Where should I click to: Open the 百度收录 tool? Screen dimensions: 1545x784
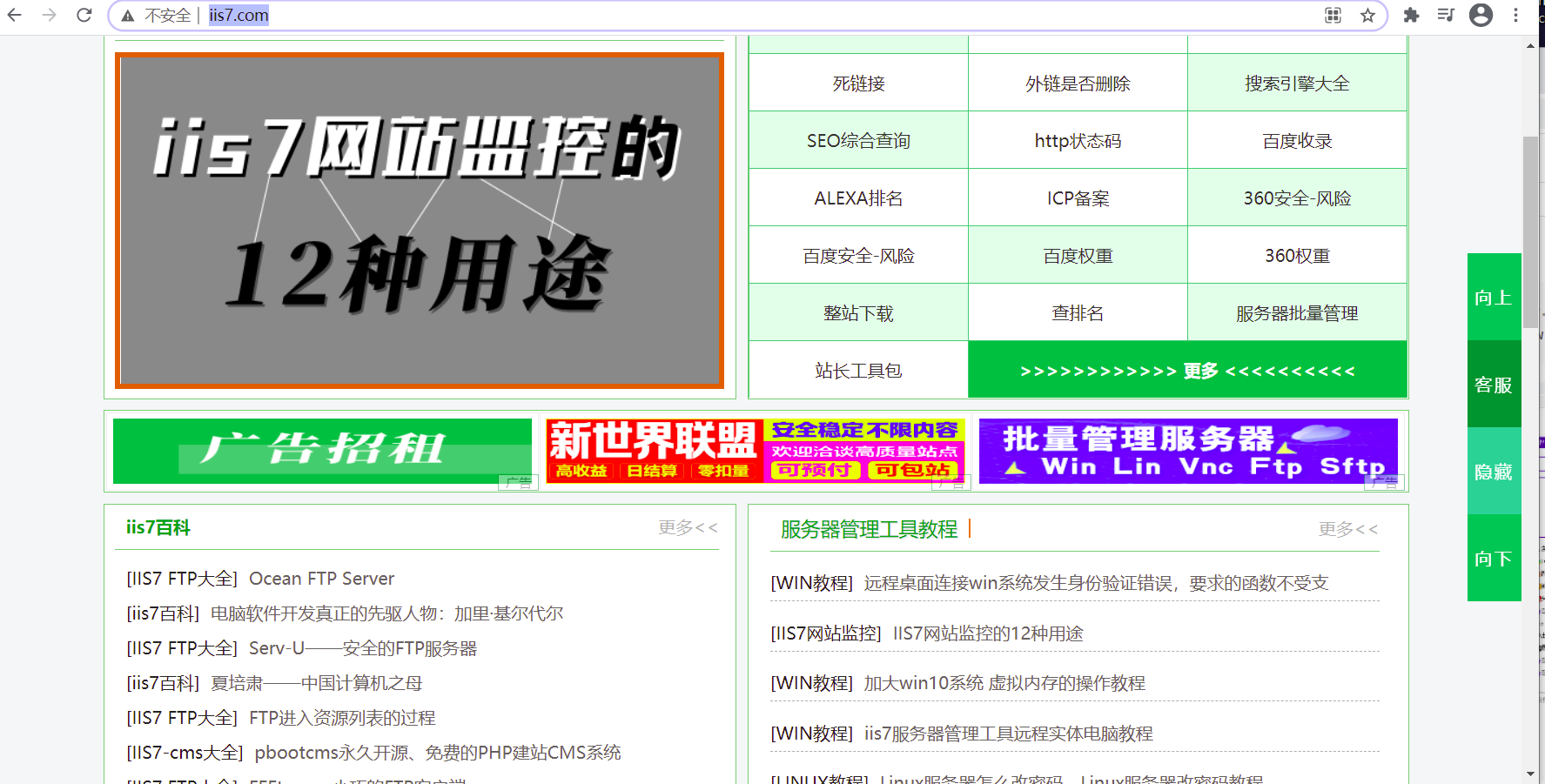[x=1297, y=140]
